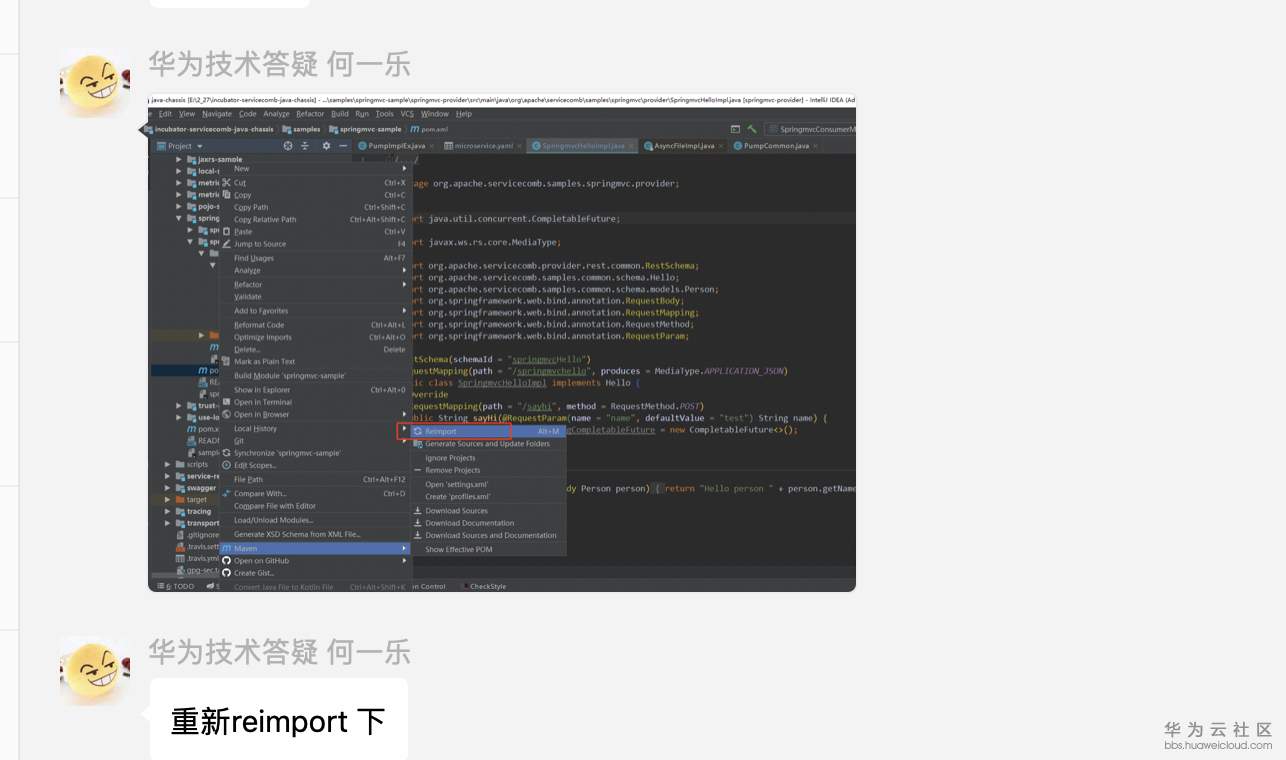Viewport: 1286px width, 760px height.
Task: Click the pom.xml breadcrumb in navigation bar
Action: (x=428, y=129)
